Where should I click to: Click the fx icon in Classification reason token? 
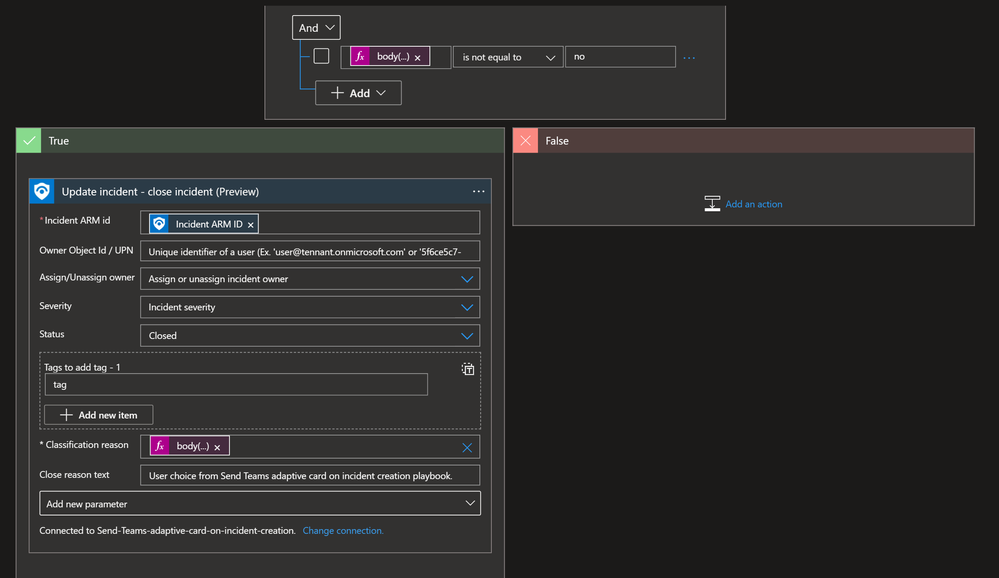coord(160,446)
